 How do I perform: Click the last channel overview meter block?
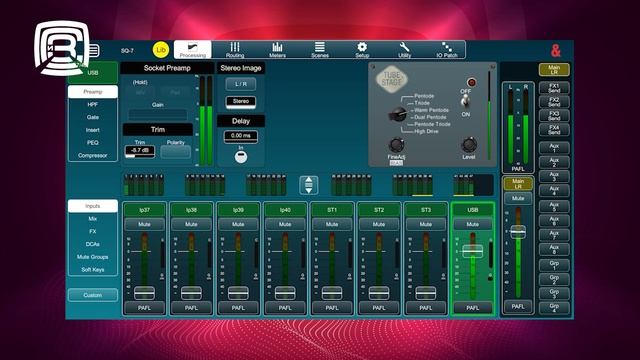473,185
